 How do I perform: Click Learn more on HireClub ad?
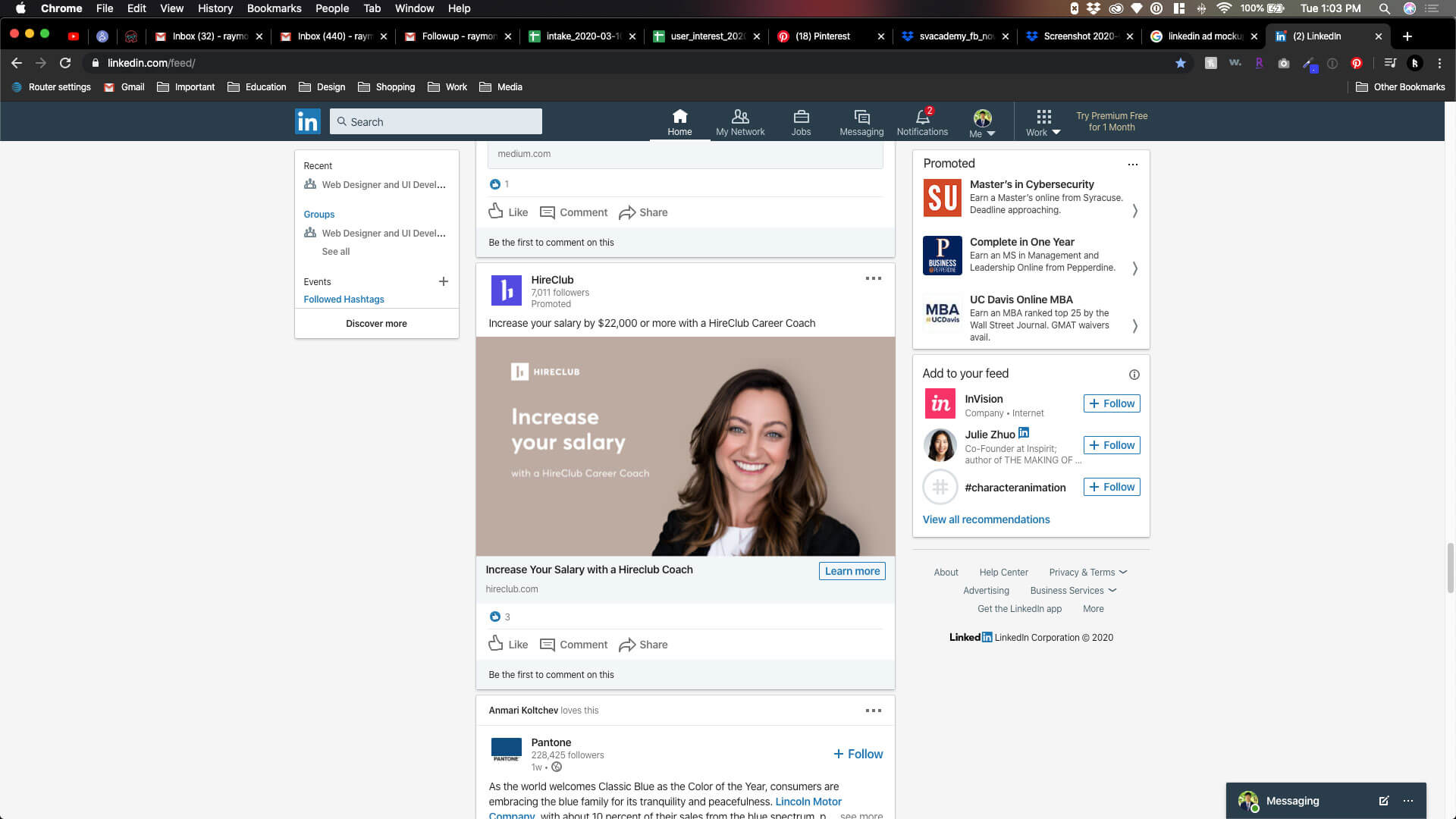[852, 571]
